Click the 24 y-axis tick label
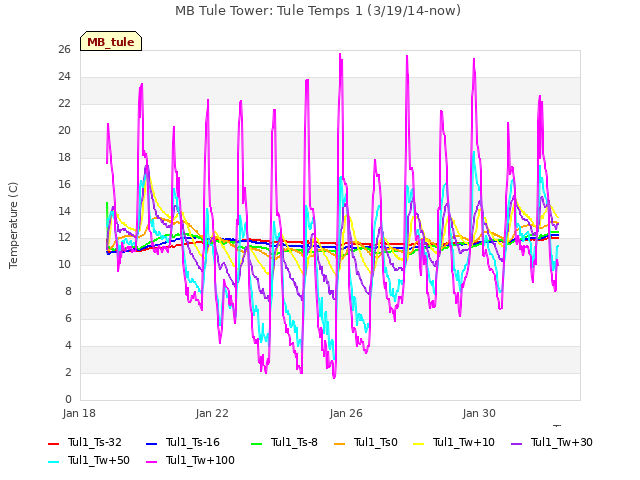The height and width of the screenshot is (480, 640). coord(64,77)
